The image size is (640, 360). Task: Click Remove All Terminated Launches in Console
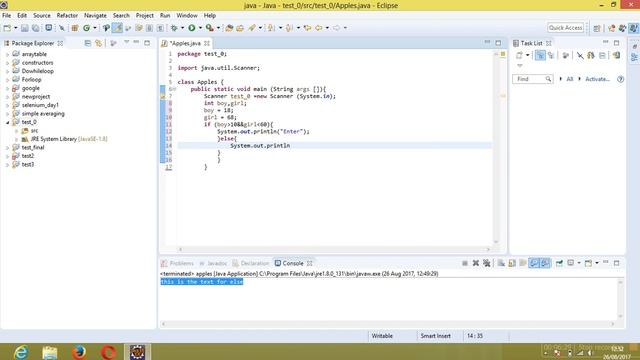tap(487, 263)
